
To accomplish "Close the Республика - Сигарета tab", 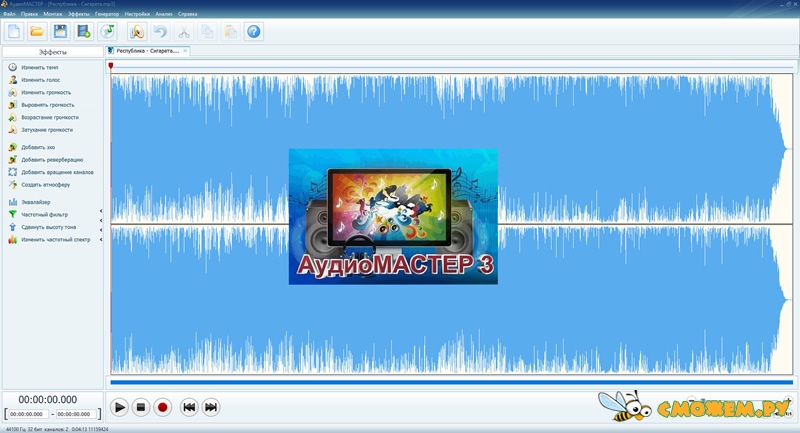I will coord(185,50).
